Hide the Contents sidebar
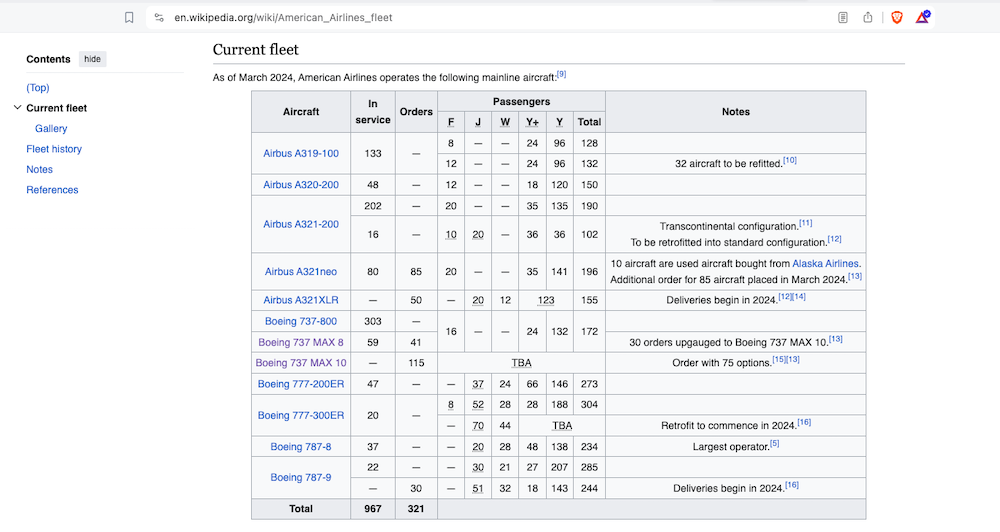1000x532 pixels. 92,59
